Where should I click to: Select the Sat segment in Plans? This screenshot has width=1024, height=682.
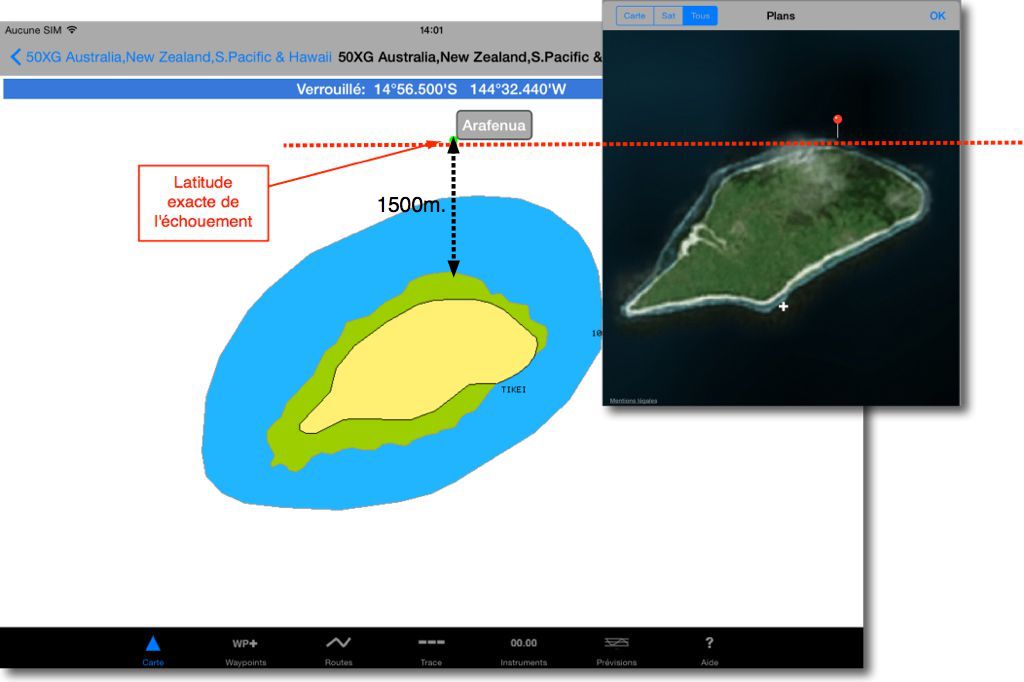tap(668, 16)
